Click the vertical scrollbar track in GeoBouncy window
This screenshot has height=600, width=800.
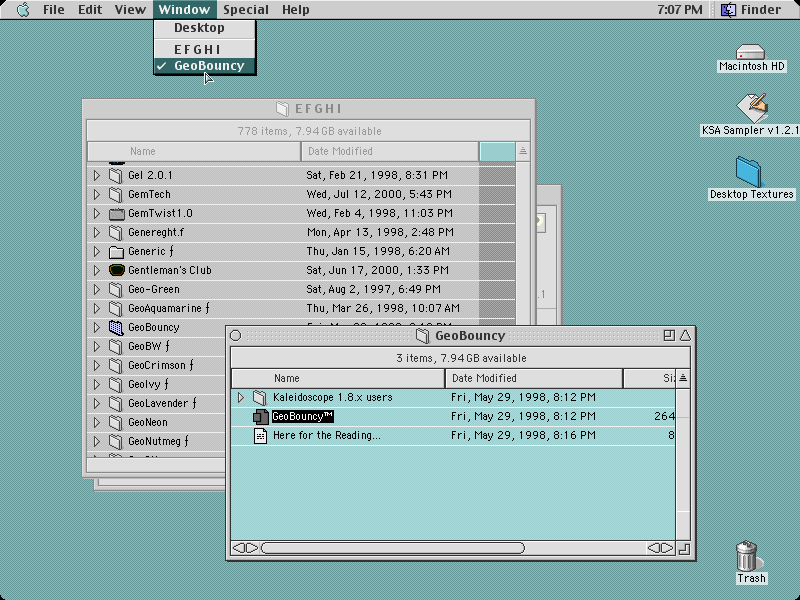coord(683,464)
